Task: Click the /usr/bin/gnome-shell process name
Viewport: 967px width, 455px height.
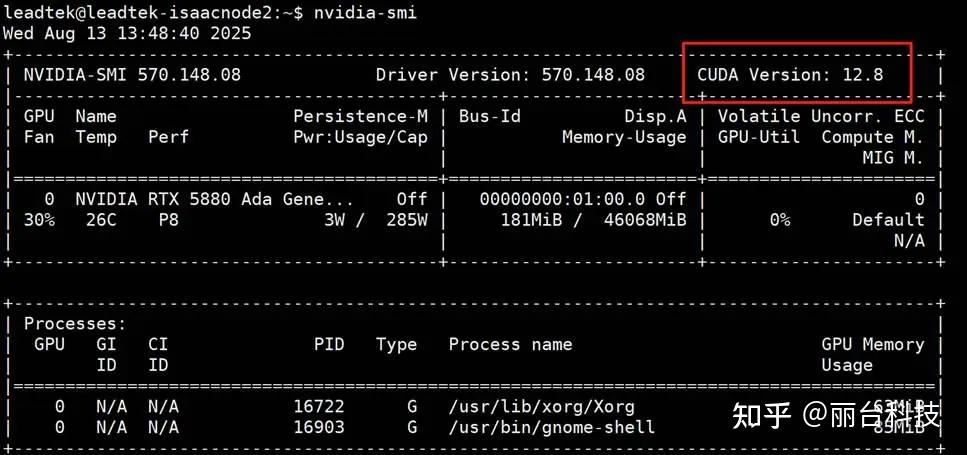Action: [x=551, y=427]
